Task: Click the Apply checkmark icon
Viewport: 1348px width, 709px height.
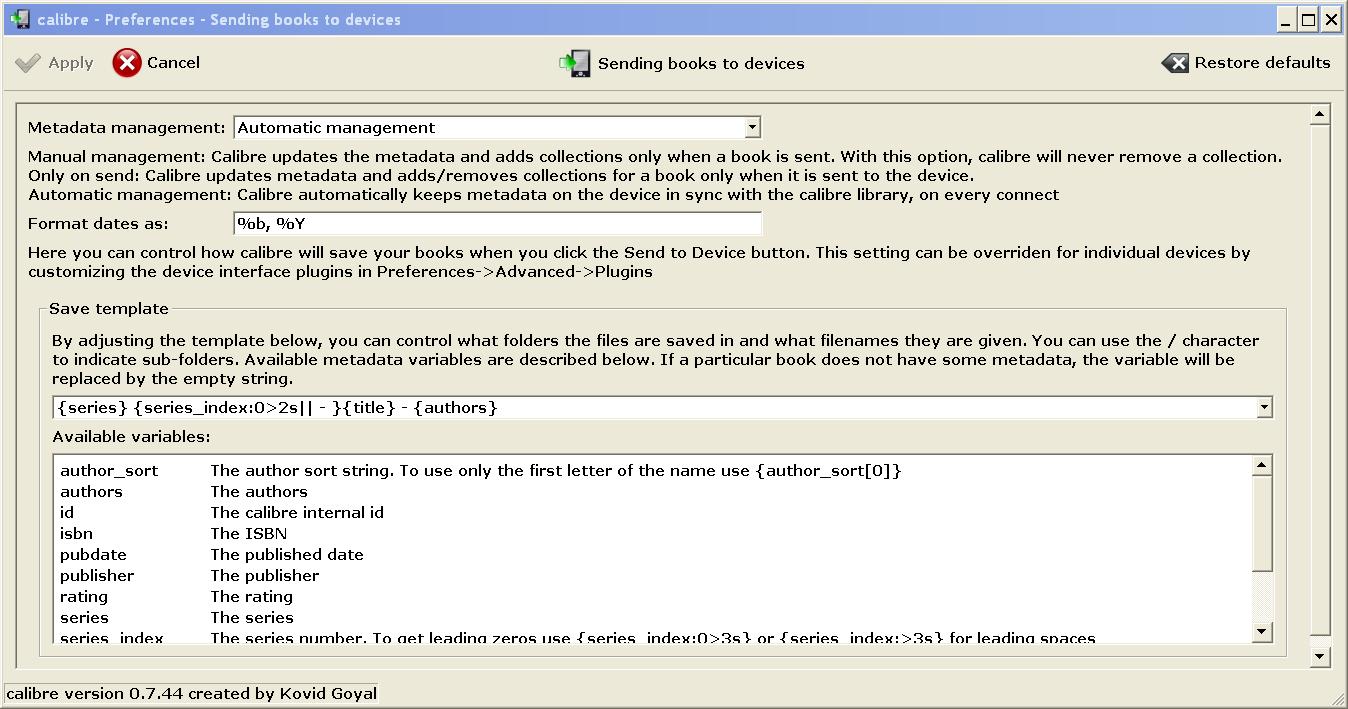Action: coord(28,63)
